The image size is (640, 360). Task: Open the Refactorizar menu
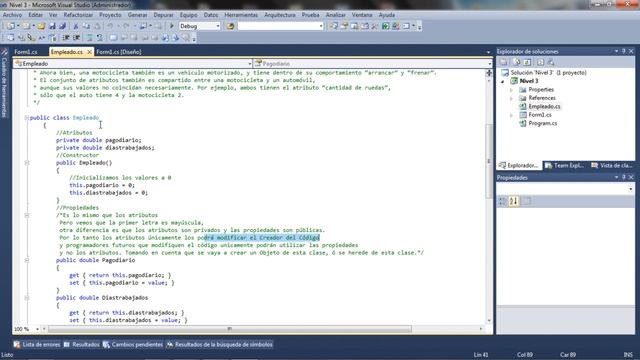point(78,15)
